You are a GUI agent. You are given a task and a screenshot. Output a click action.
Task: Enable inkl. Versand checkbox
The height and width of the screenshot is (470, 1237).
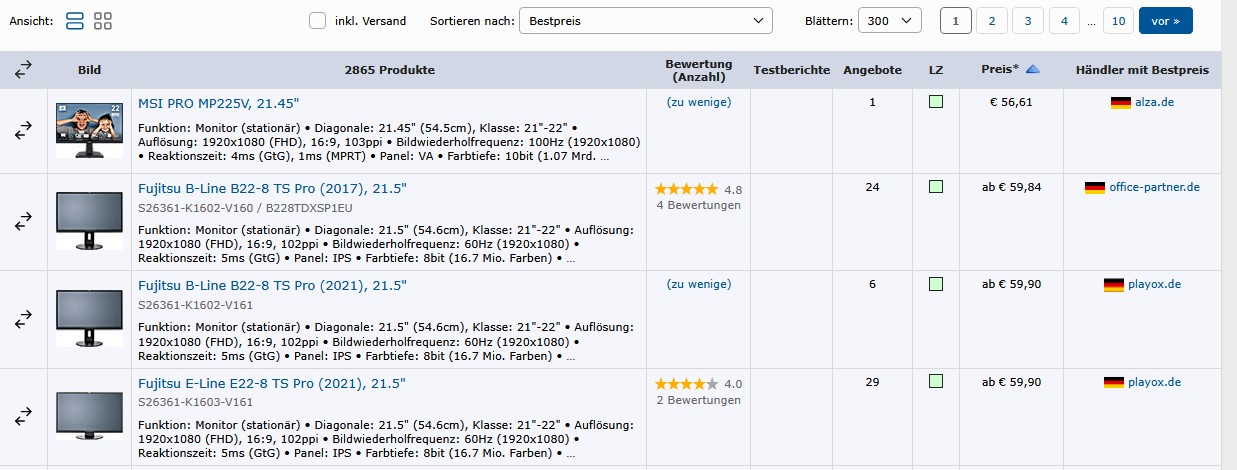pyautogui.click(x=318, y=20)
